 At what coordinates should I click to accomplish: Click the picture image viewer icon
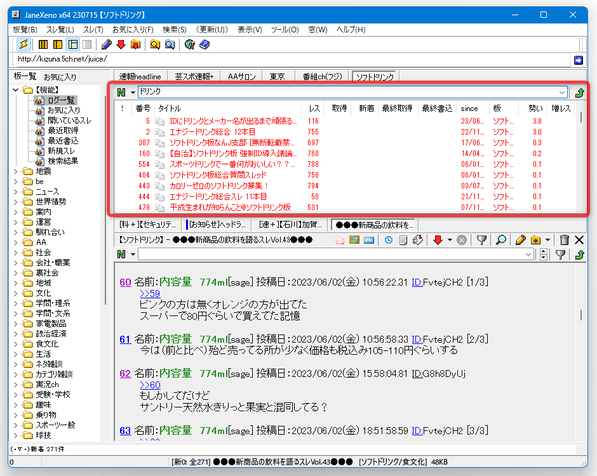pos(354,240)
